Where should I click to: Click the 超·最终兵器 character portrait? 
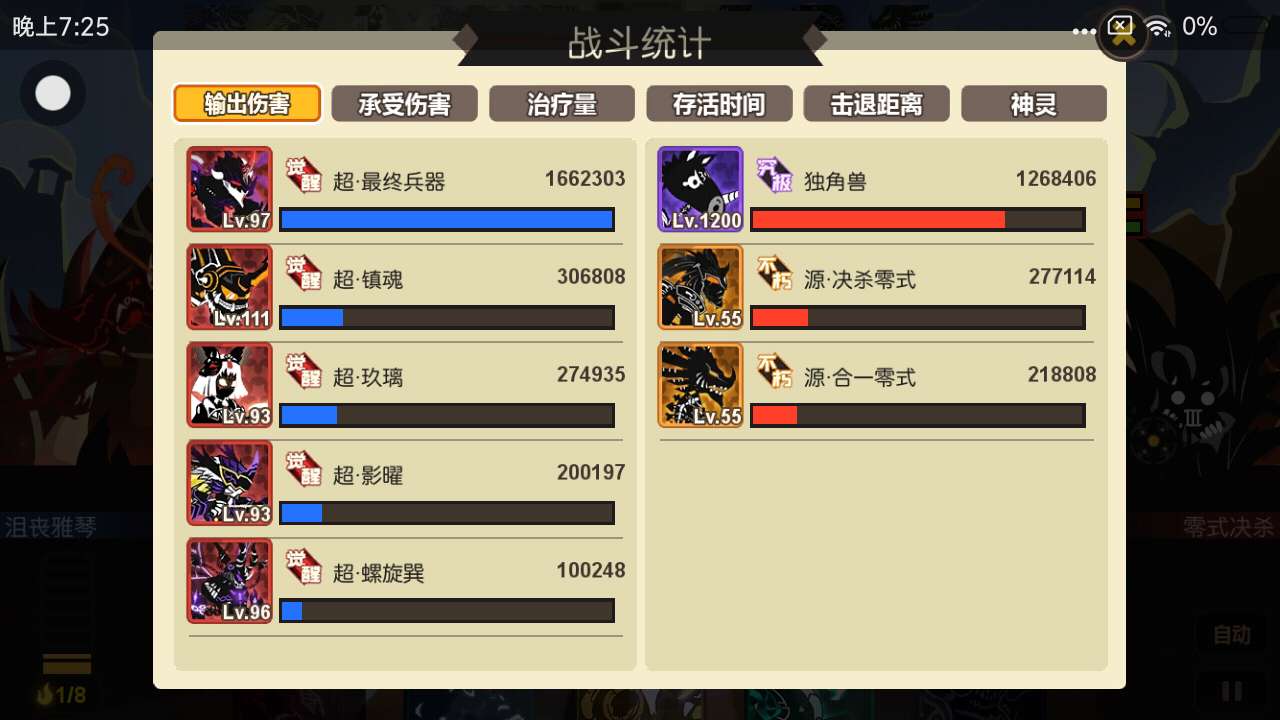click(229, 189)
